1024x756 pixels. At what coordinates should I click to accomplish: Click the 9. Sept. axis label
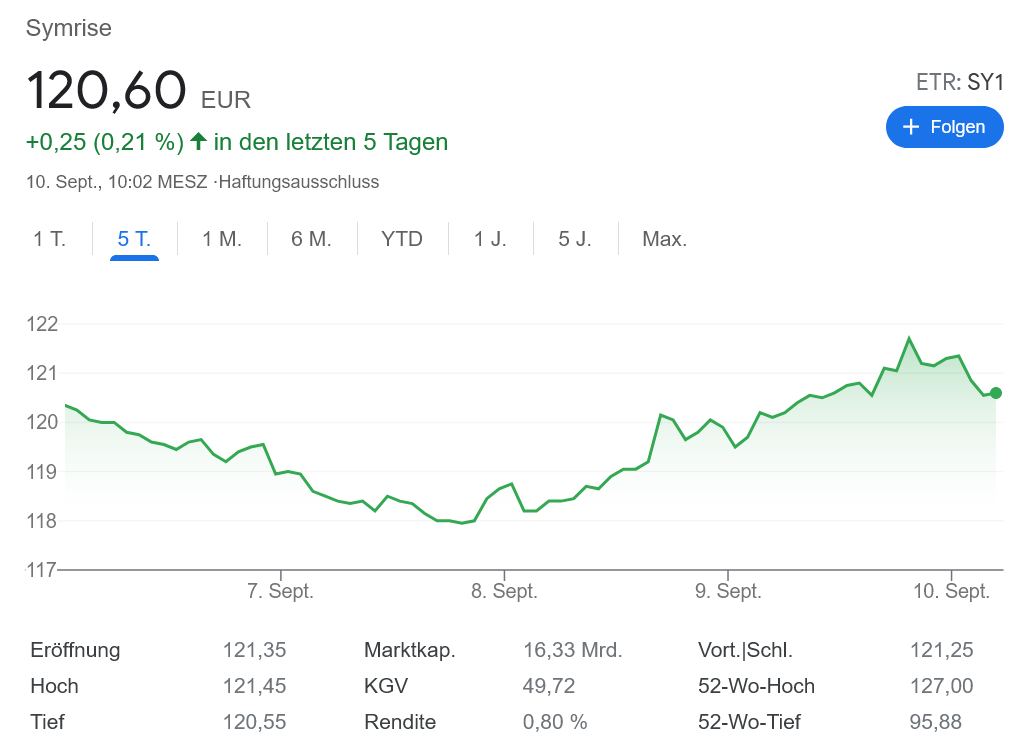pyautogui.click(x=728, y=592)
